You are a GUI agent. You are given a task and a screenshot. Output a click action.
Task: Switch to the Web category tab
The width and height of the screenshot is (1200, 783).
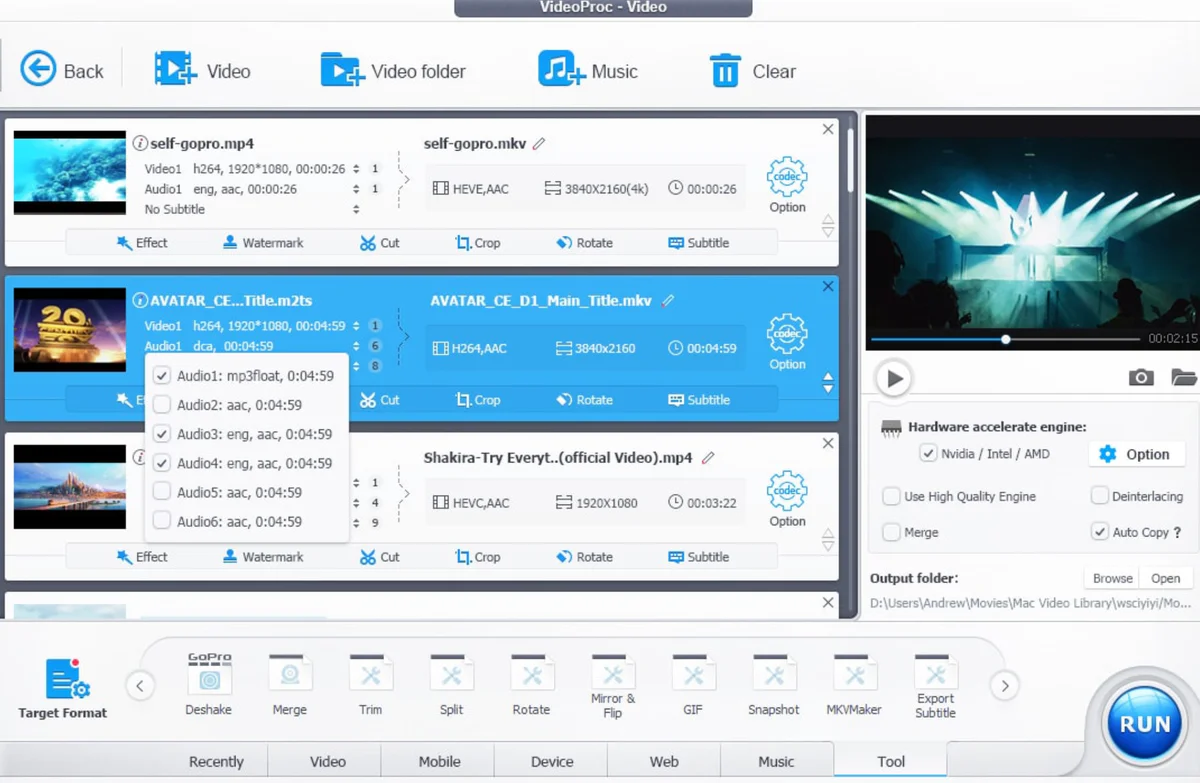pos(663,761)
